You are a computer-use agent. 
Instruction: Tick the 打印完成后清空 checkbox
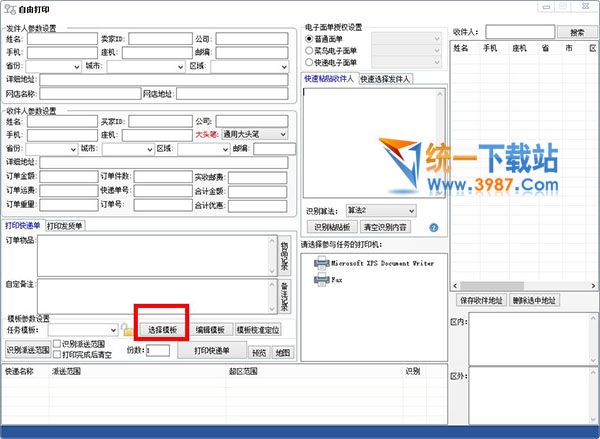(x=57, y=354)
